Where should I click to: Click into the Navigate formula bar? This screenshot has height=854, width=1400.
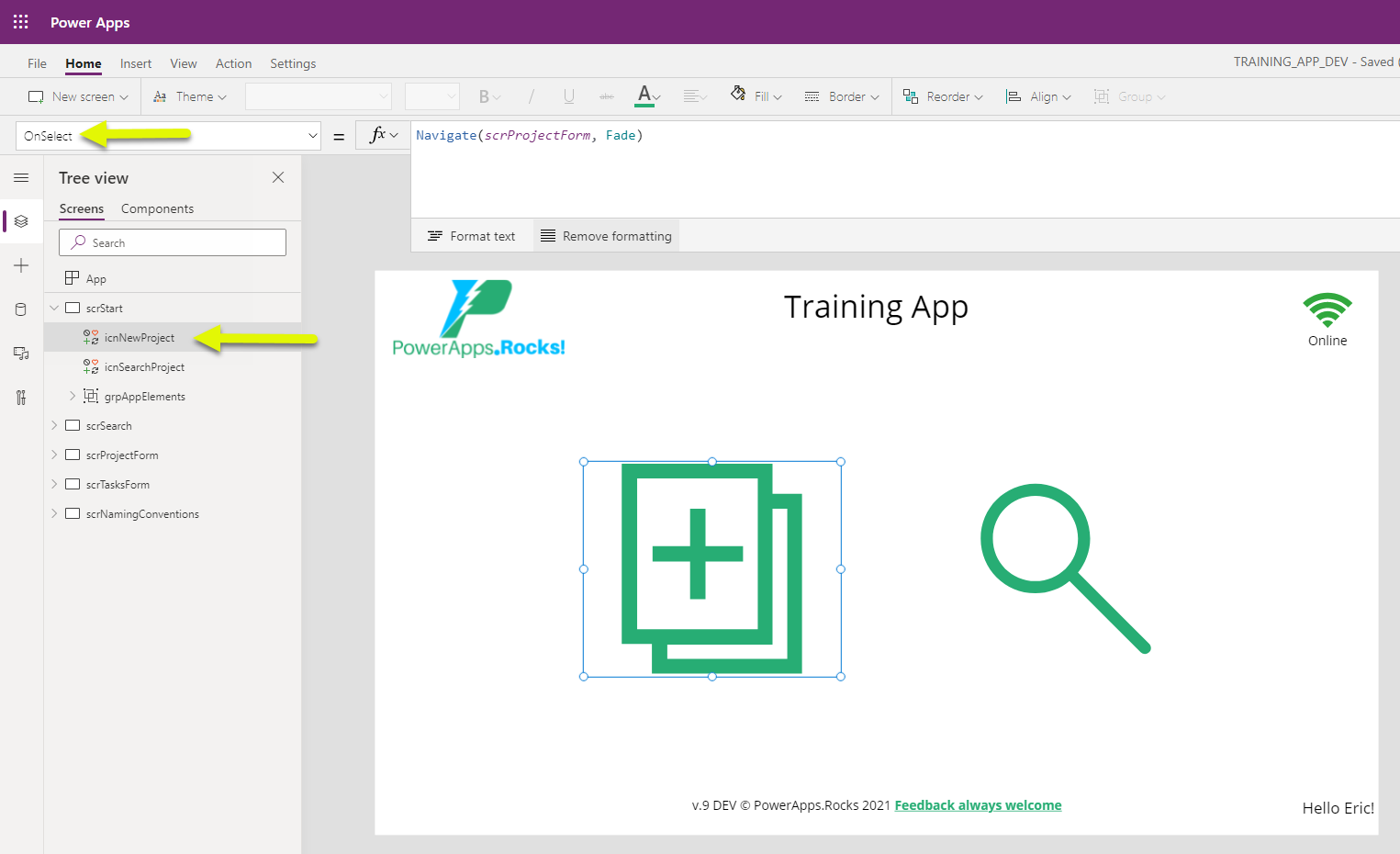point(904,169)
